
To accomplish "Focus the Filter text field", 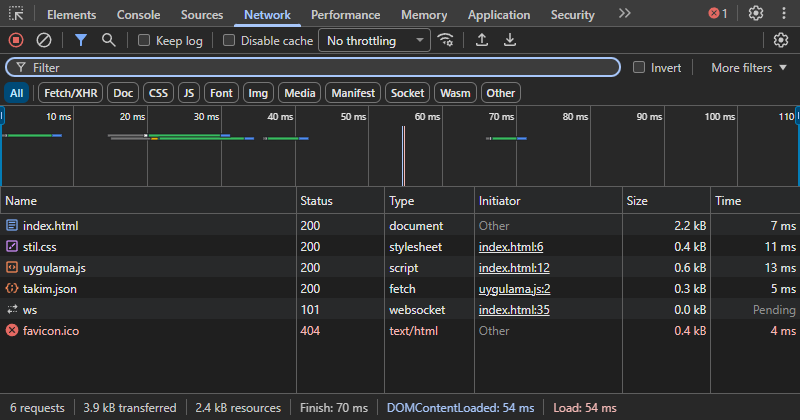I will pos(313,67).
